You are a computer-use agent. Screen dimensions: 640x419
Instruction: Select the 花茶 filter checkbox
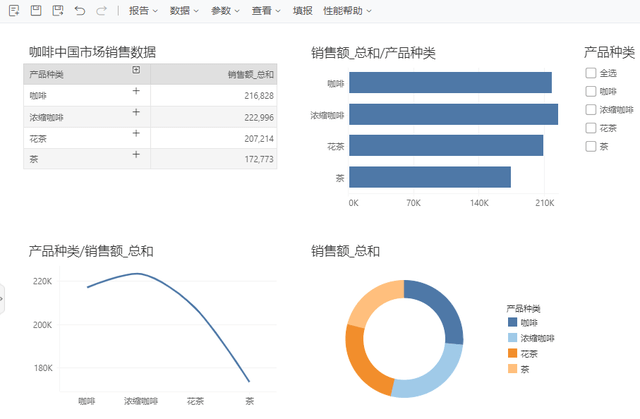591,128
